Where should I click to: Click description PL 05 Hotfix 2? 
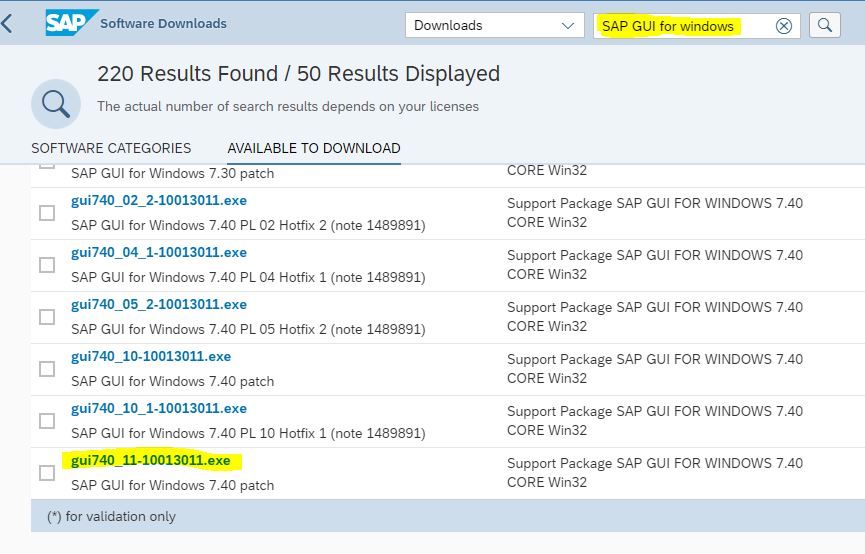coord(248,329)
